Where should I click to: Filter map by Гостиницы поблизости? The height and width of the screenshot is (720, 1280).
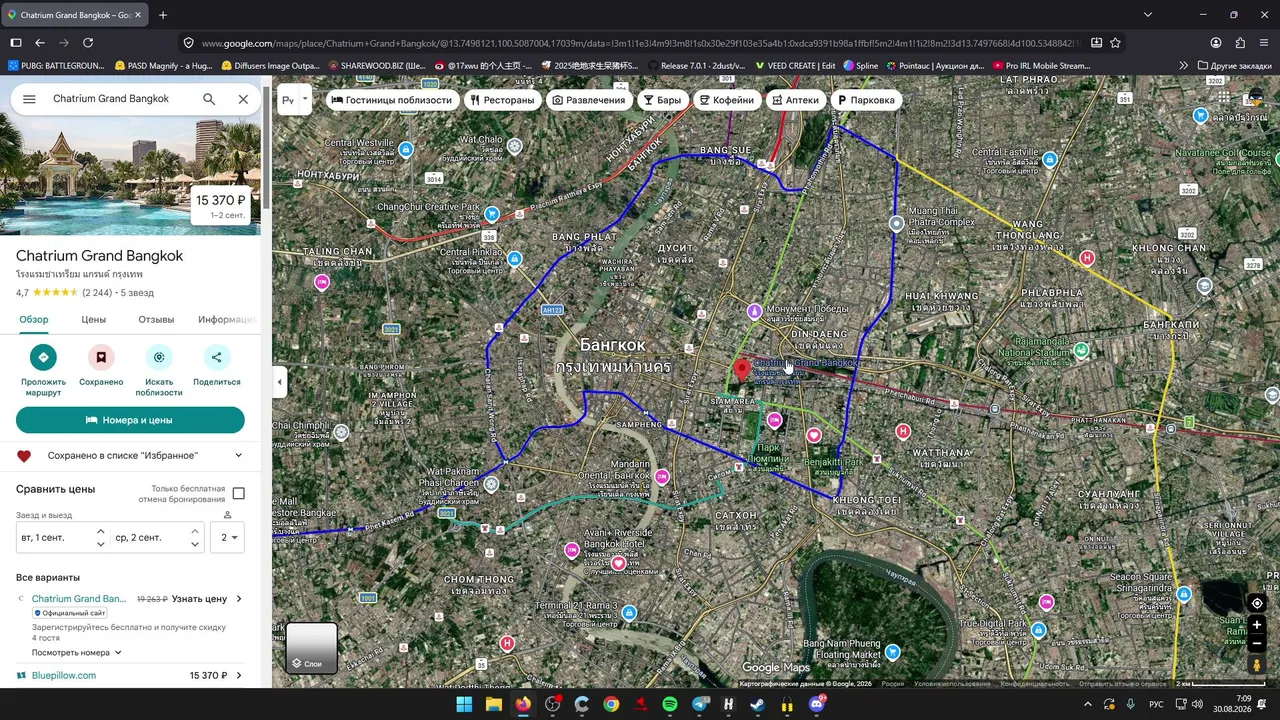pos(392,100)
